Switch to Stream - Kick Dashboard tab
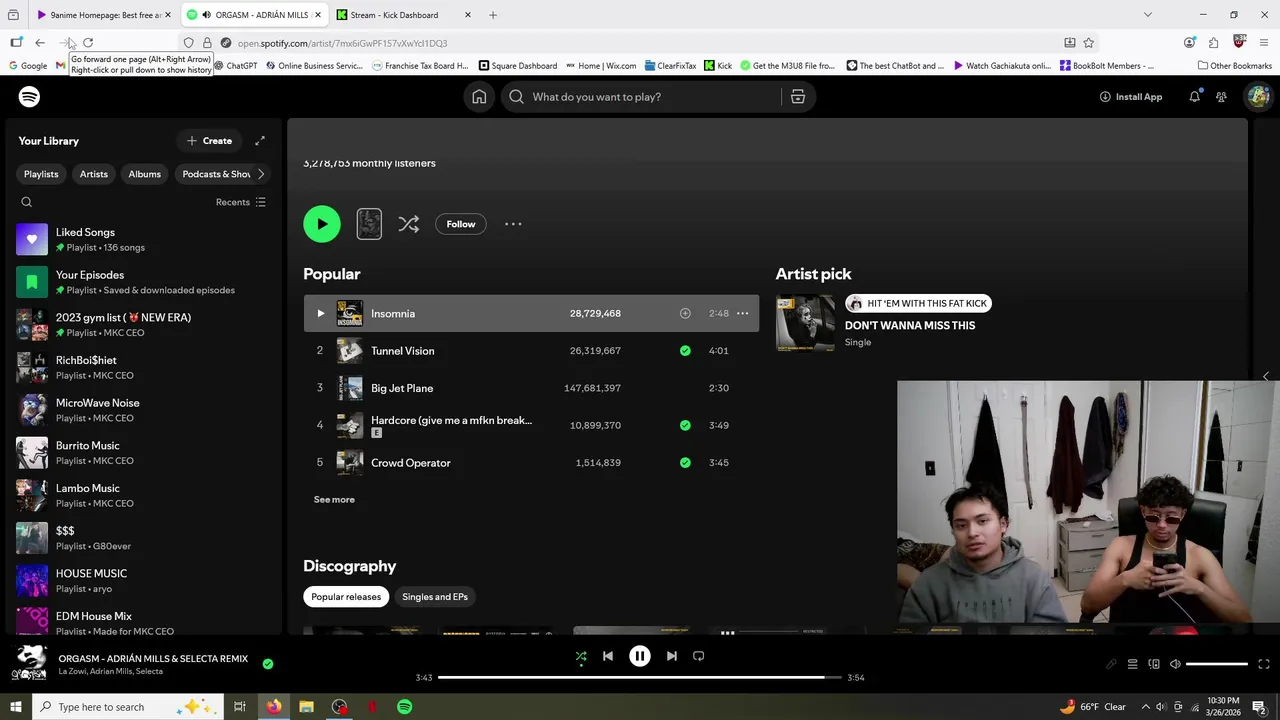Screen dimensions: 1280x720 click(x=403, y=15)
